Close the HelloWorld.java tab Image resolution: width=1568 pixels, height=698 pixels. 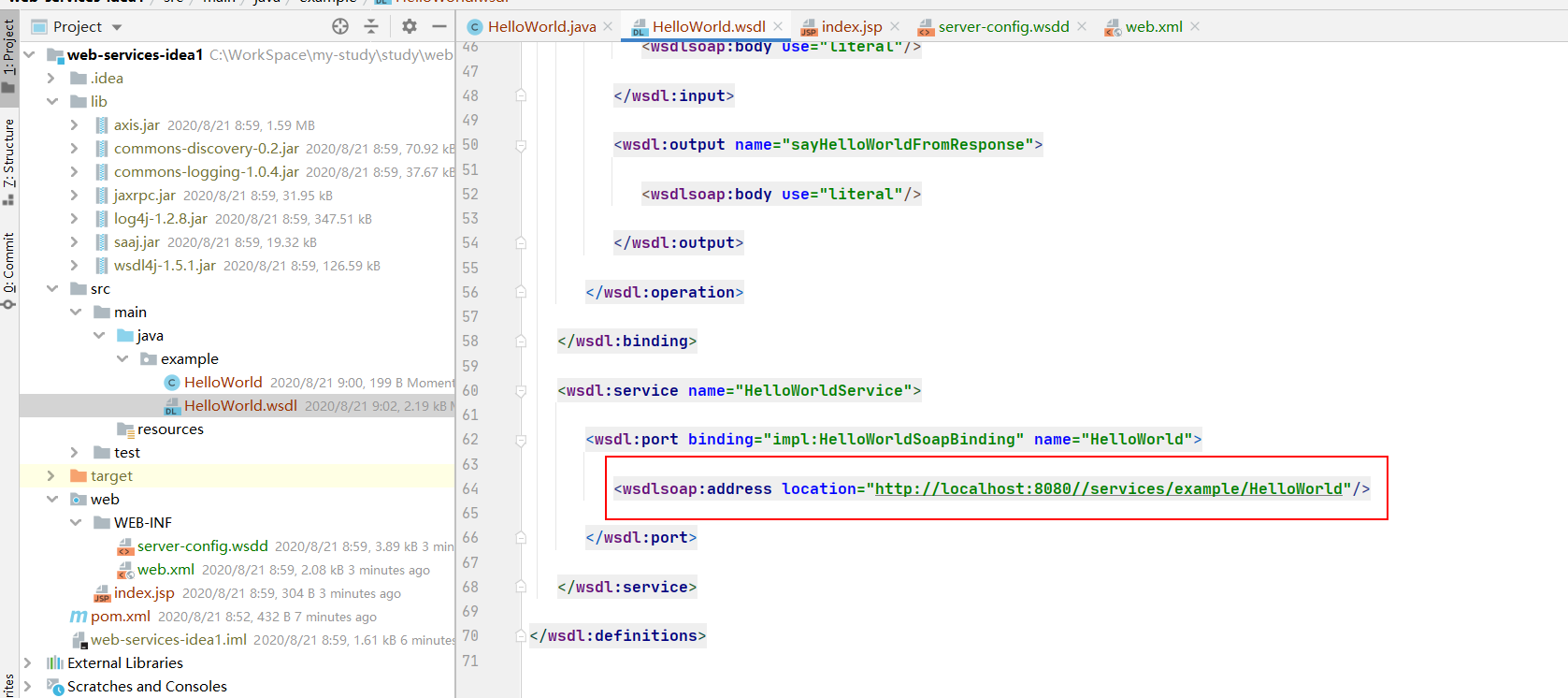click(x=608, y=26)
